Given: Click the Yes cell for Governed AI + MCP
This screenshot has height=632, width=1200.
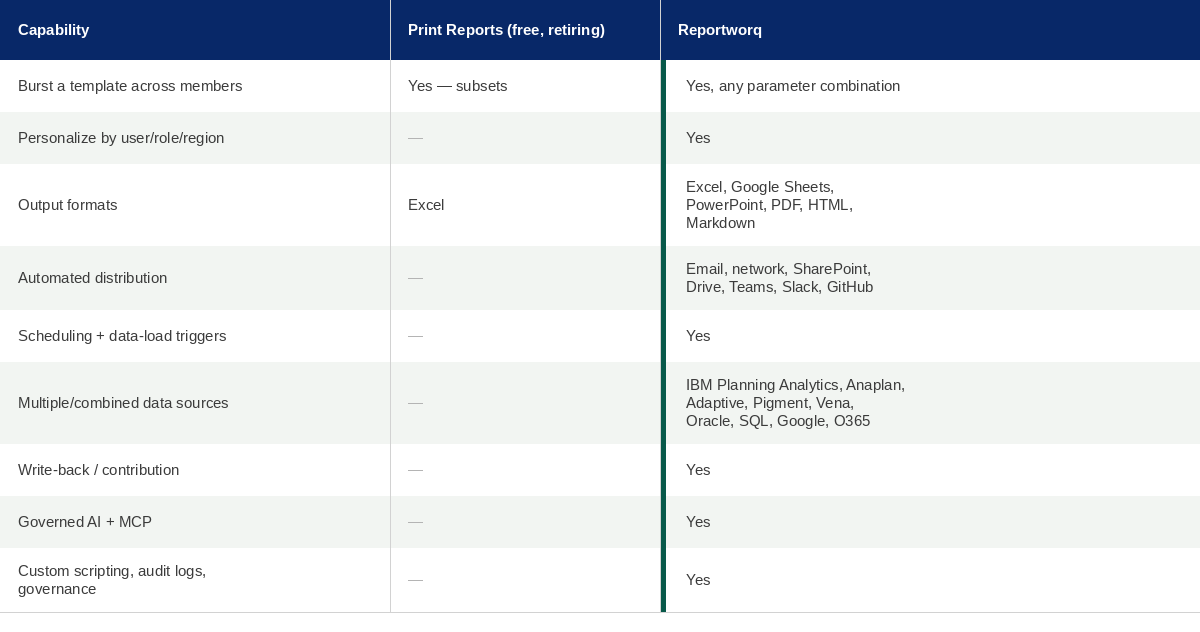Looking at the screenshot, I should tap(698, 522).
